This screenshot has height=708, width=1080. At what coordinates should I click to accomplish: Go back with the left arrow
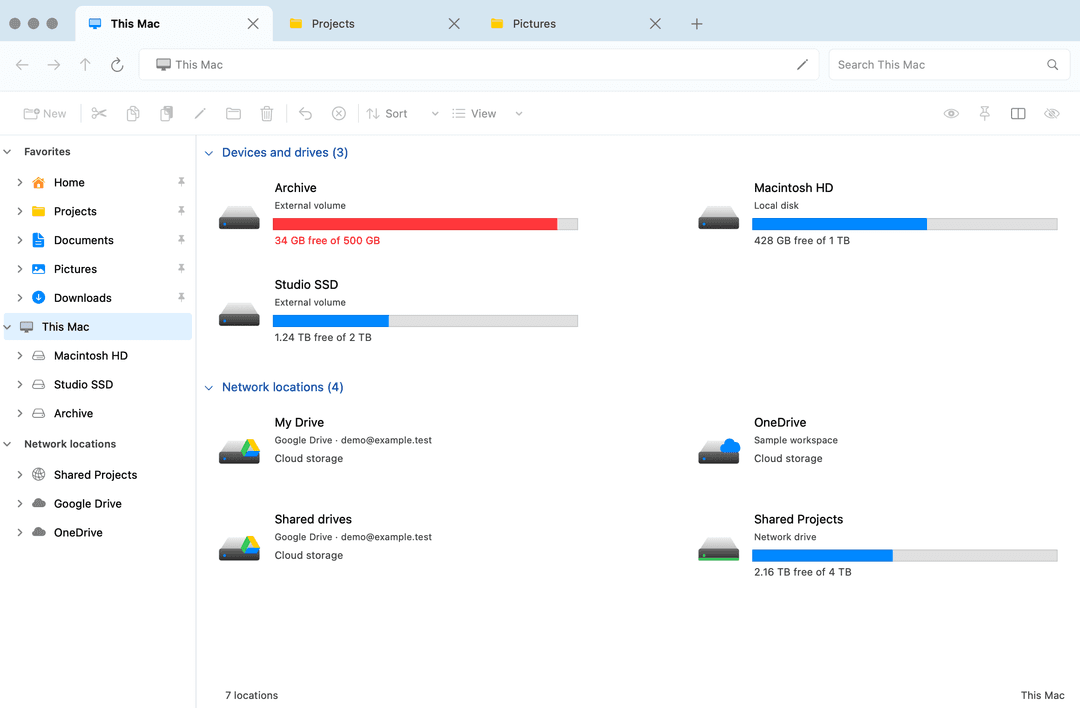tap(22, 65)
